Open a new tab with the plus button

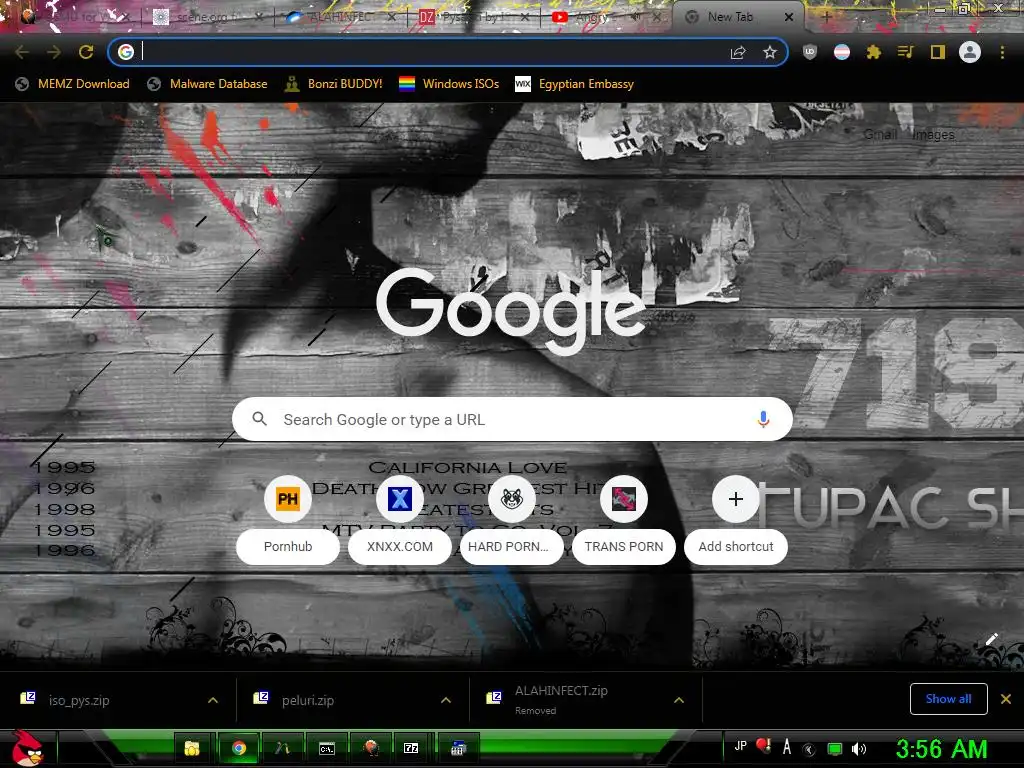(827, 17)
